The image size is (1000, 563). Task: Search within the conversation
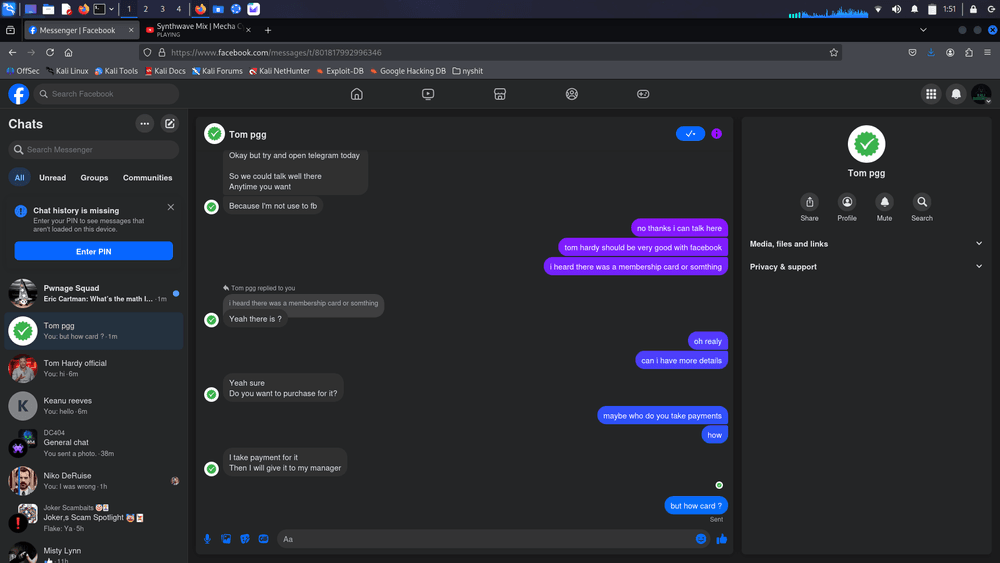[922, 208]
